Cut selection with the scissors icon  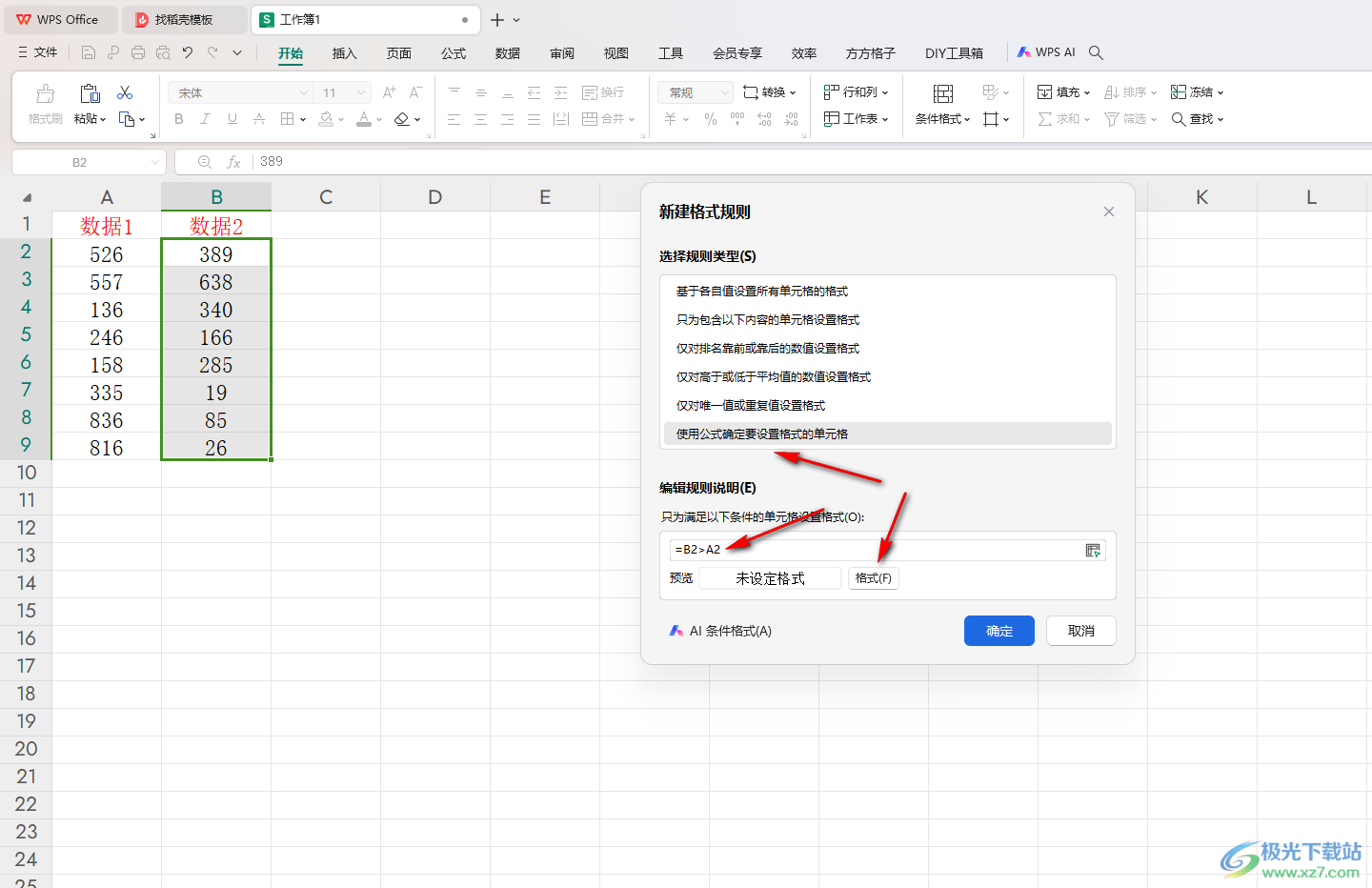tap(125, 92)
